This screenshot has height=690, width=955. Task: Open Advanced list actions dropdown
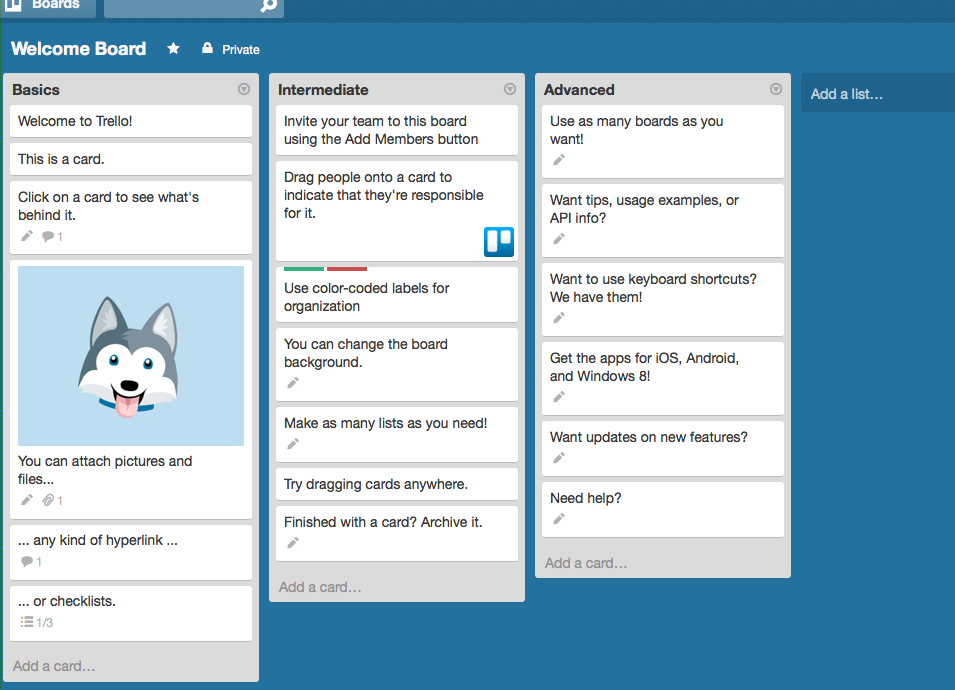pos(776,89)
